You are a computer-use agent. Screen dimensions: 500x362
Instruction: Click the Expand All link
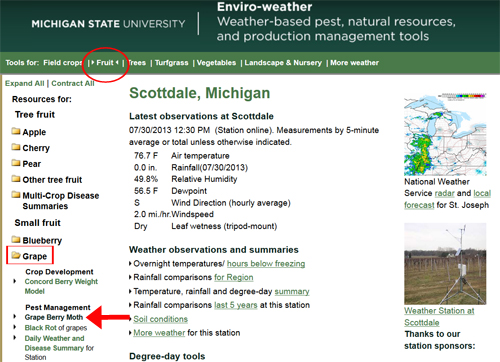click(x=25, y=83)
